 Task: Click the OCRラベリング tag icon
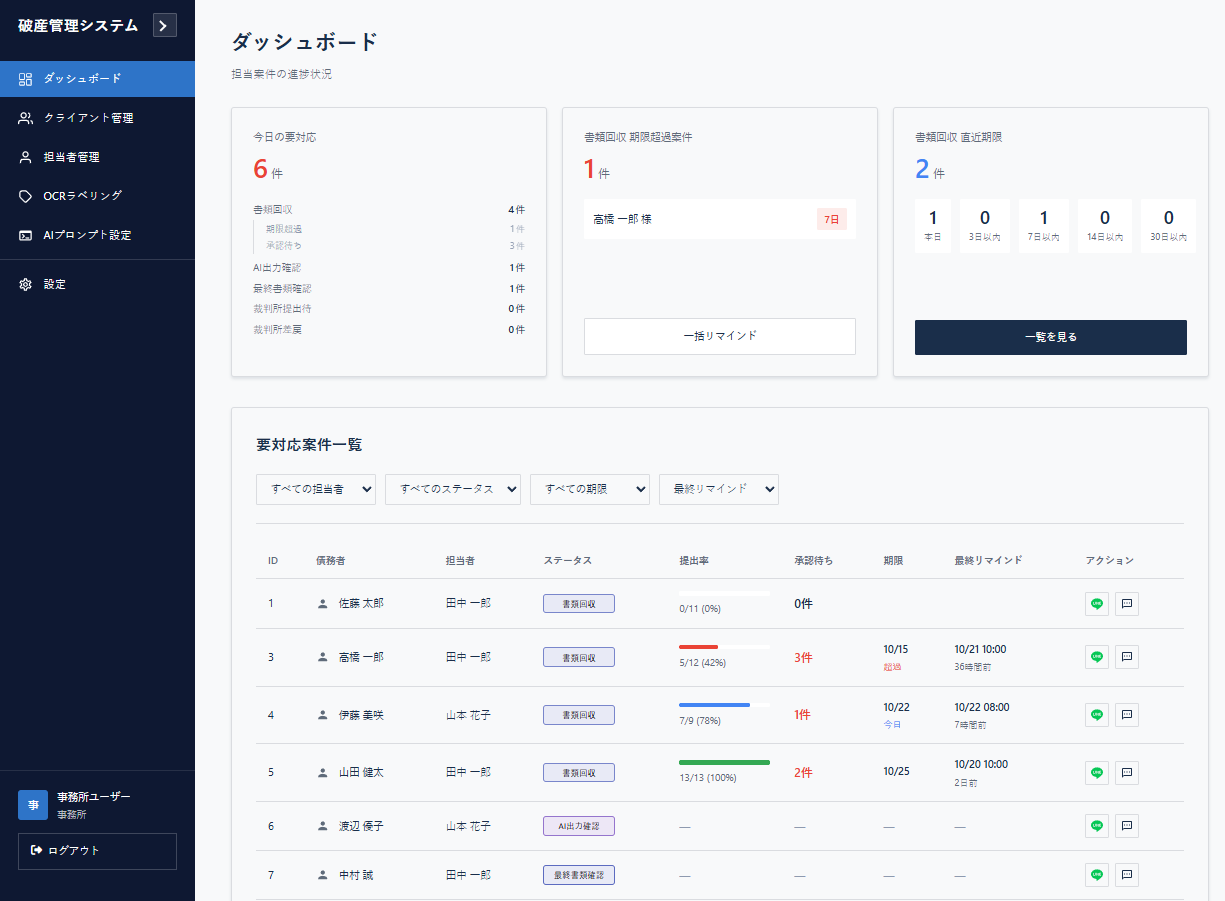click(x=26, y=196)
